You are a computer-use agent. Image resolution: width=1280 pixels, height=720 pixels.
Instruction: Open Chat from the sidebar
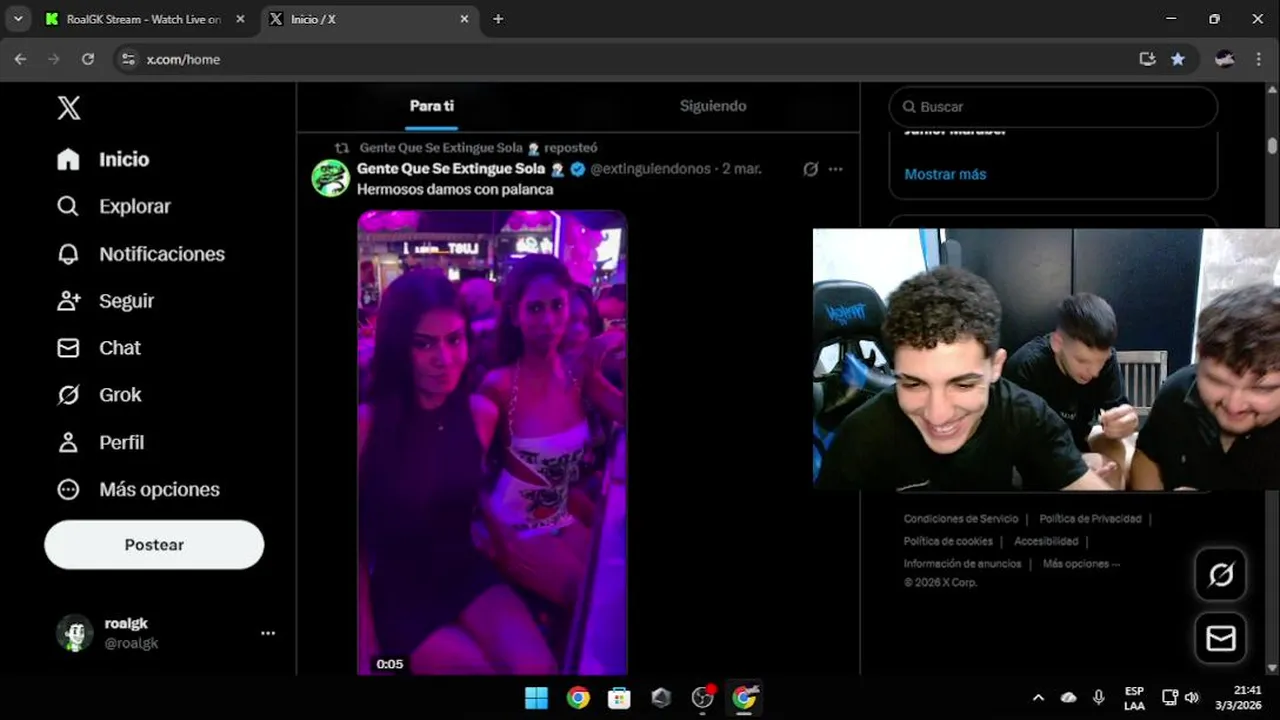pos(99,348)
